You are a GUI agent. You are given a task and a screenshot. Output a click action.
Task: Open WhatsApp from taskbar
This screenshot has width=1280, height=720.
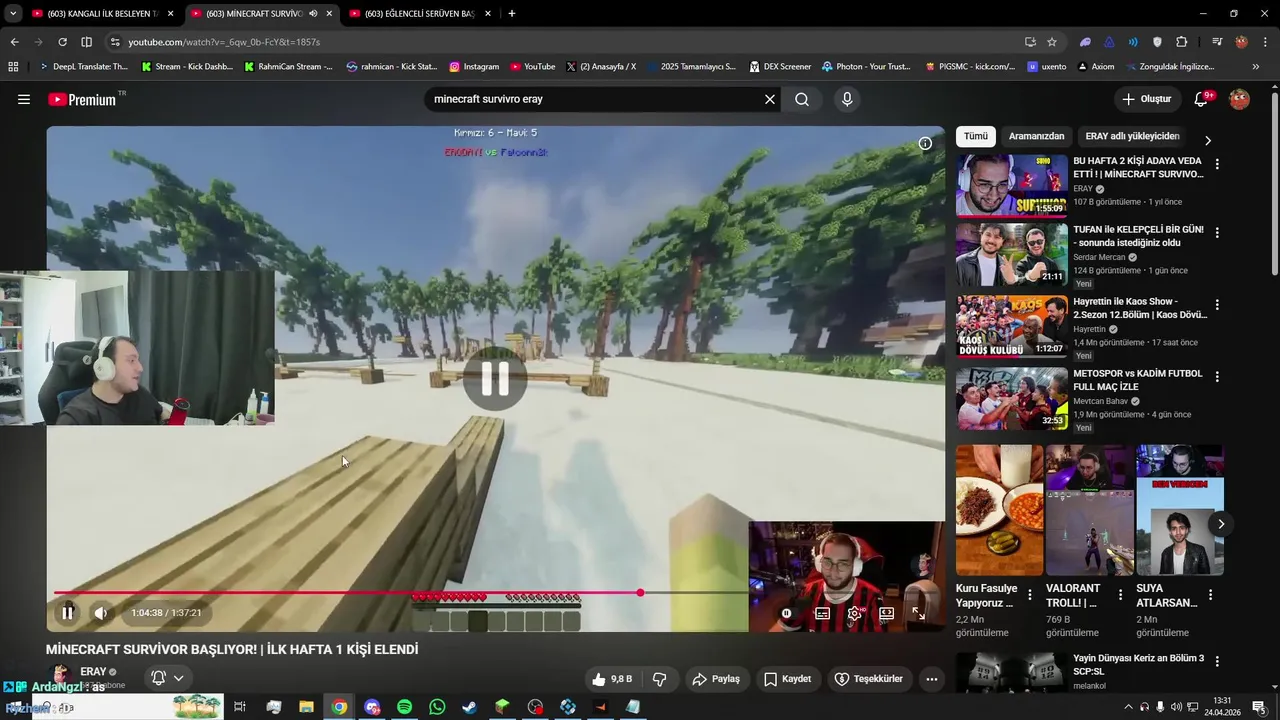[x=437, y=707]
